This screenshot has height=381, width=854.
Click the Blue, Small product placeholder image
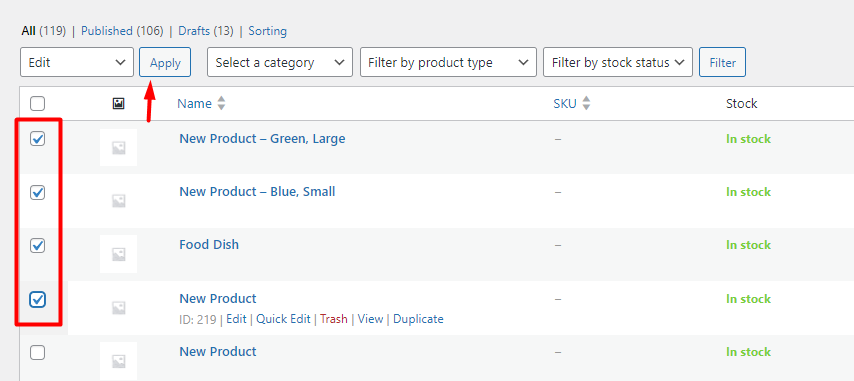point(118,201)
